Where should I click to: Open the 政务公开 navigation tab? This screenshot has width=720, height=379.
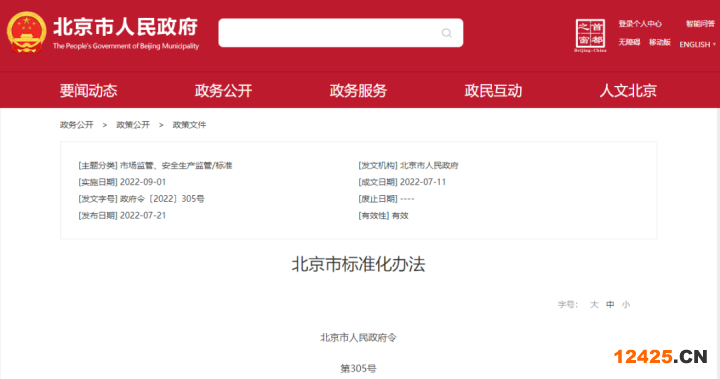[223, 91]
